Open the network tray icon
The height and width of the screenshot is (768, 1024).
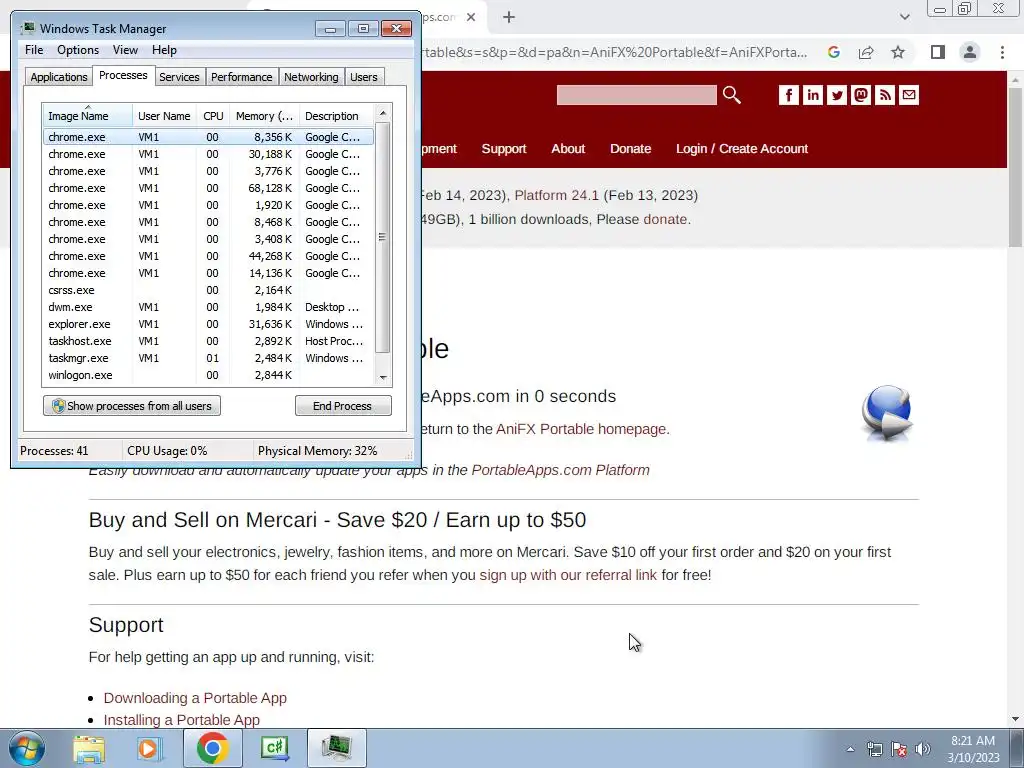874,749
